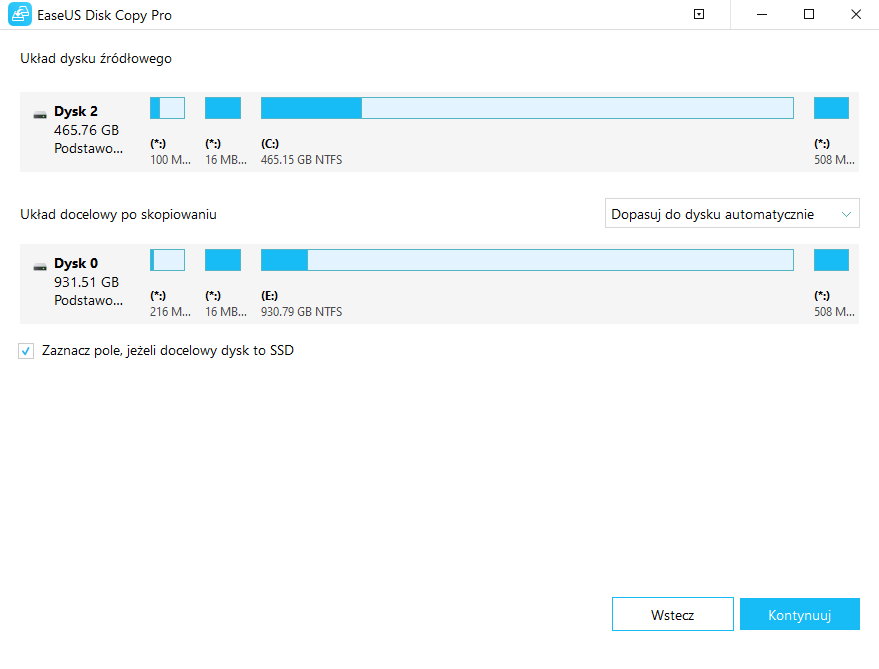The width and height of the screenshot is (879, 669).
Task: Click Kontynuuj to proceed with copying
Action: click(x=799, y=615)
